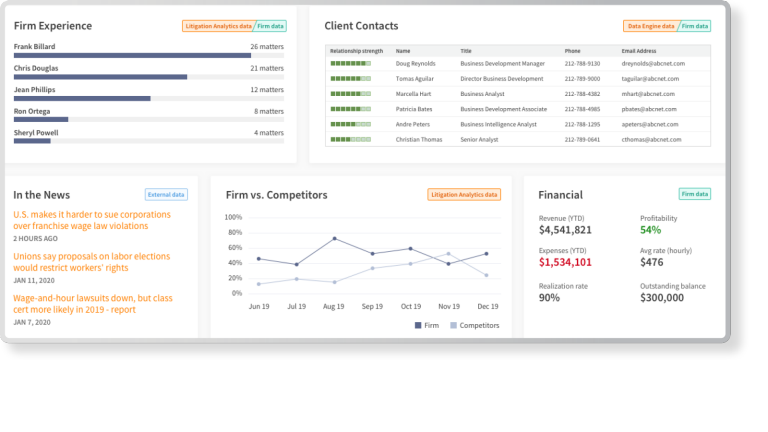The image size is (768, 432).
Task: Click Christian Thomas's phone number
Action: (581, 139)
